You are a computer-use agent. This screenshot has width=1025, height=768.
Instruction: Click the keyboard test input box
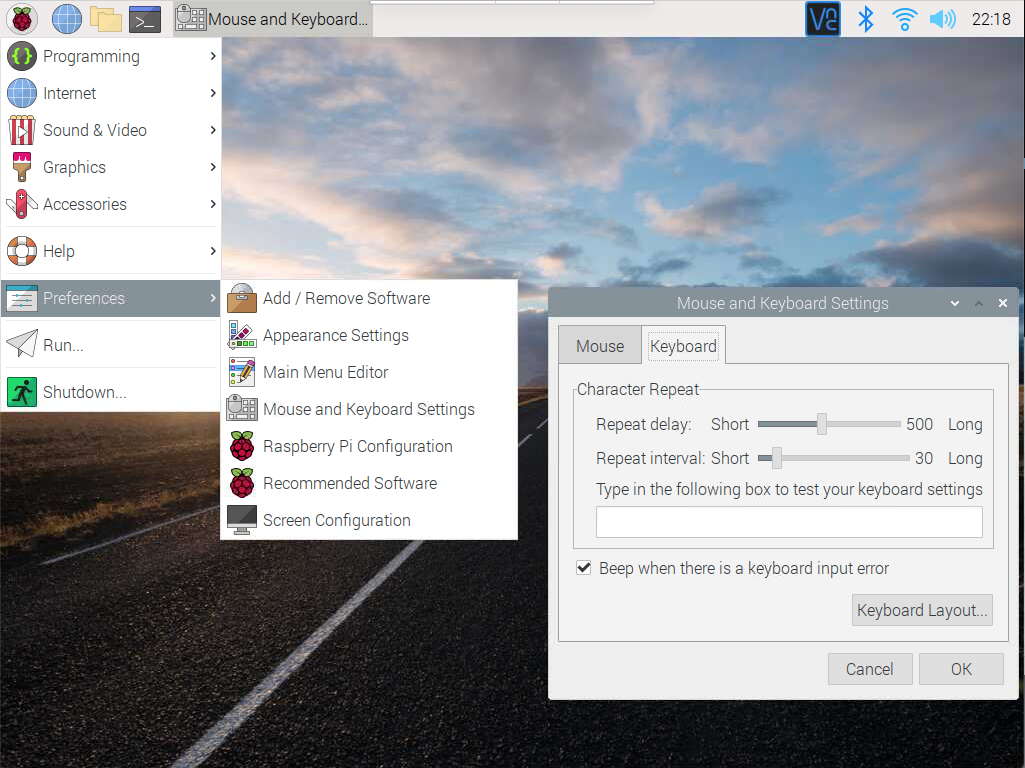789,522
